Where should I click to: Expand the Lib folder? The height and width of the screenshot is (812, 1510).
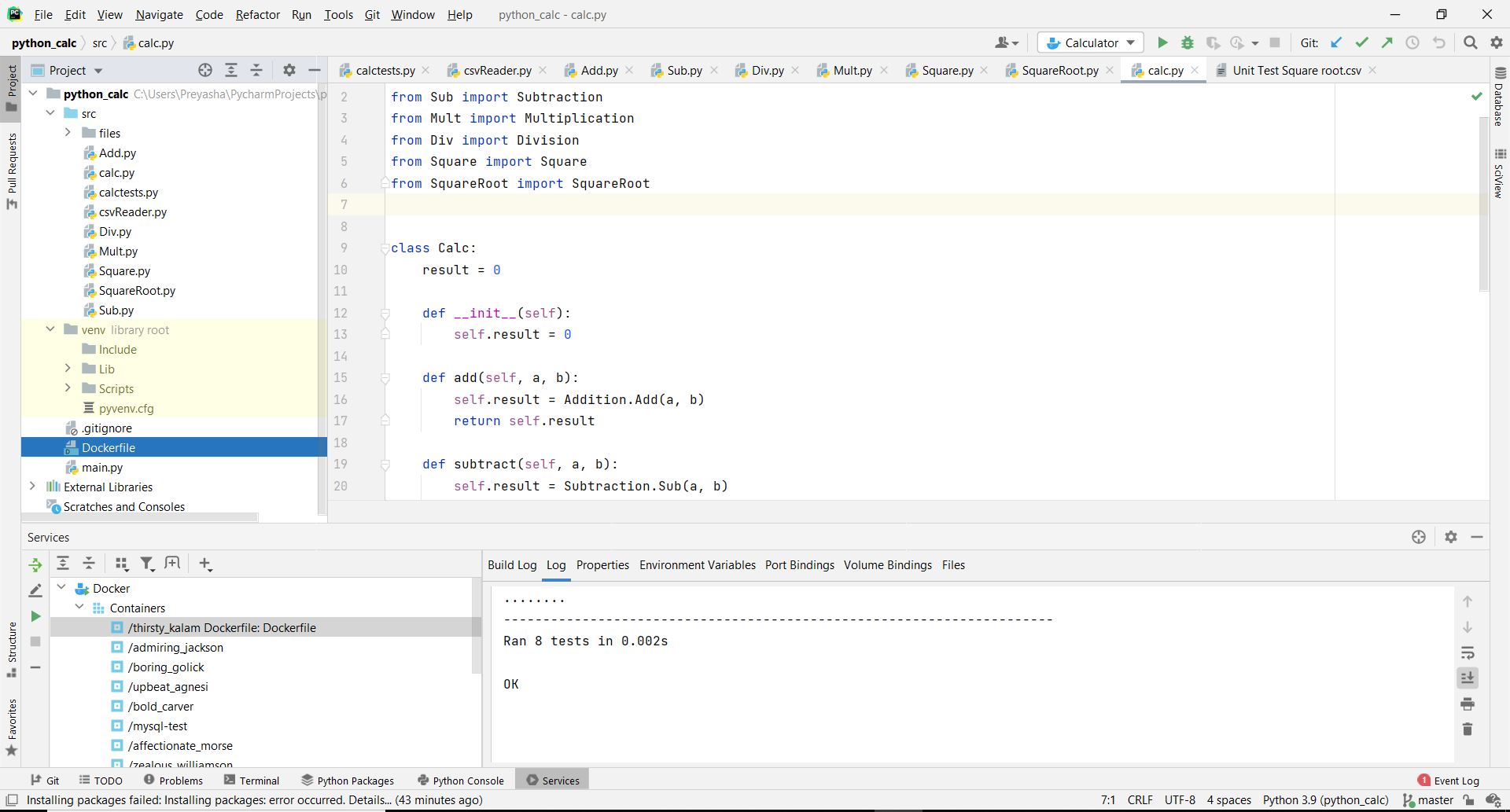pos(68,369)
